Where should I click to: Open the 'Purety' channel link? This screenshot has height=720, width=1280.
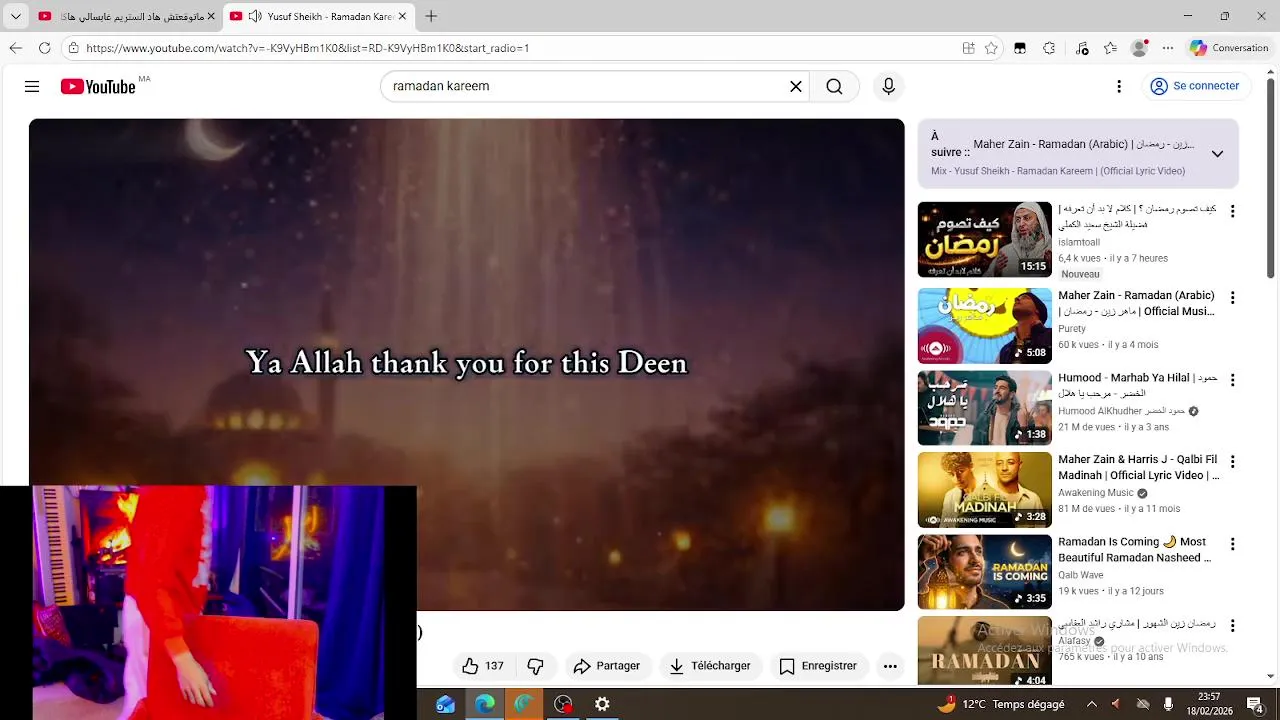(x=1072, y=328)
